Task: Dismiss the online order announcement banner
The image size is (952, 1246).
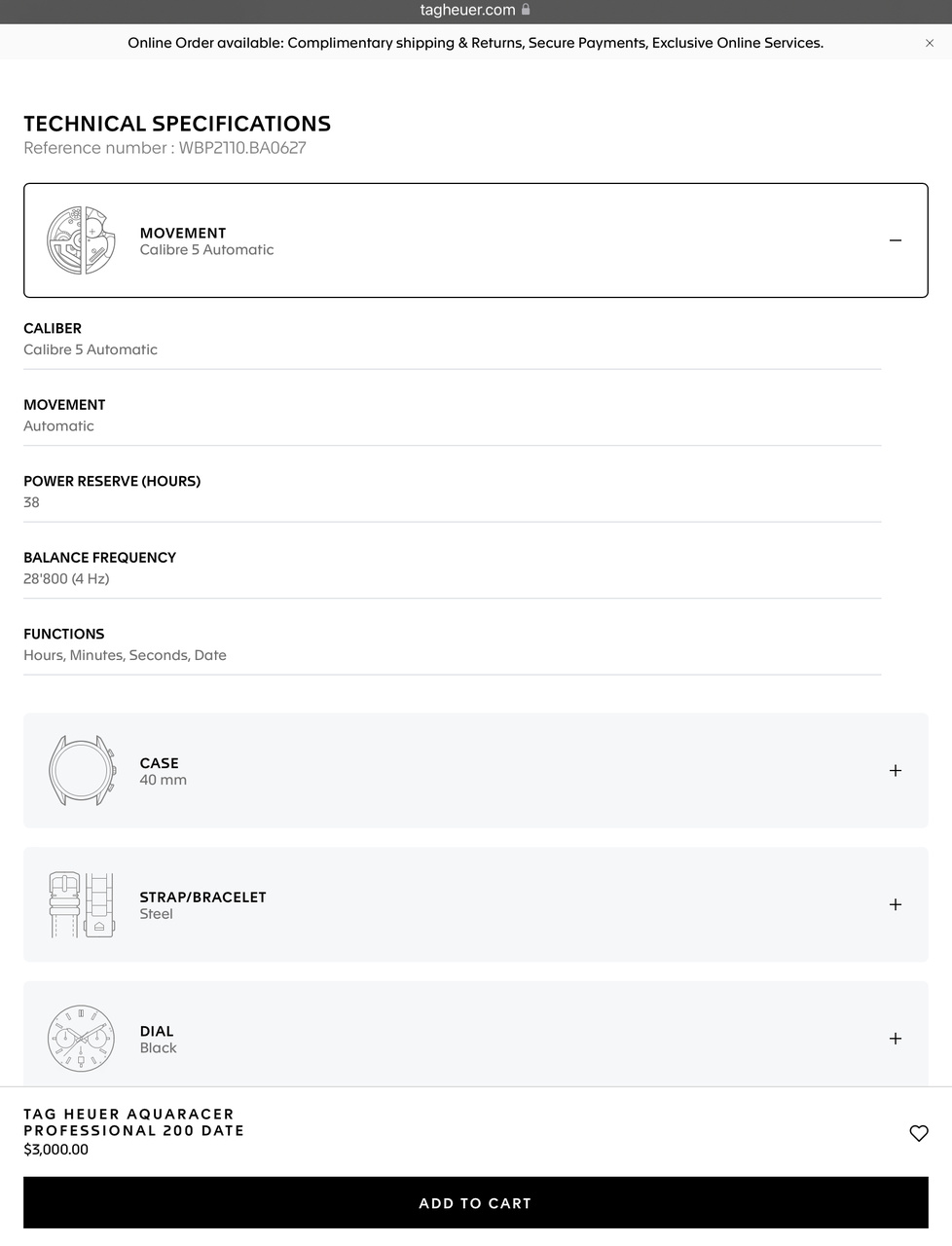Action: [x=930, y=43]
